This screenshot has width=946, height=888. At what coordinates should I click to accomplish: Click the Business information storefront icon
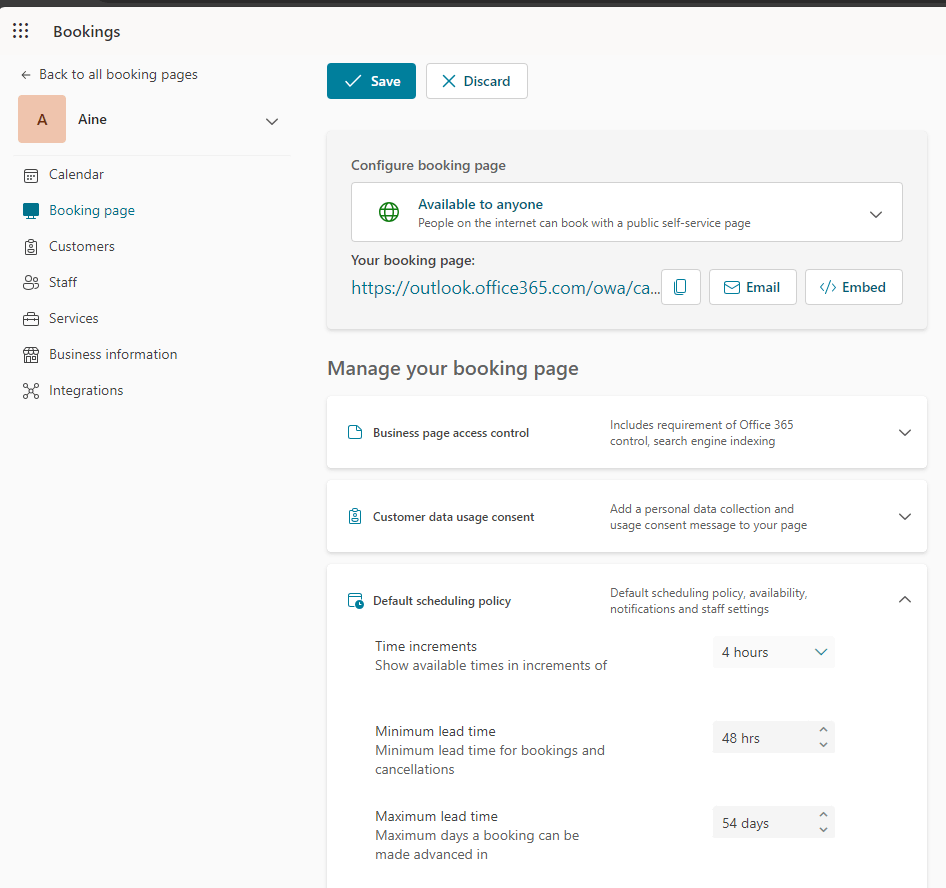tap(31, 355)
